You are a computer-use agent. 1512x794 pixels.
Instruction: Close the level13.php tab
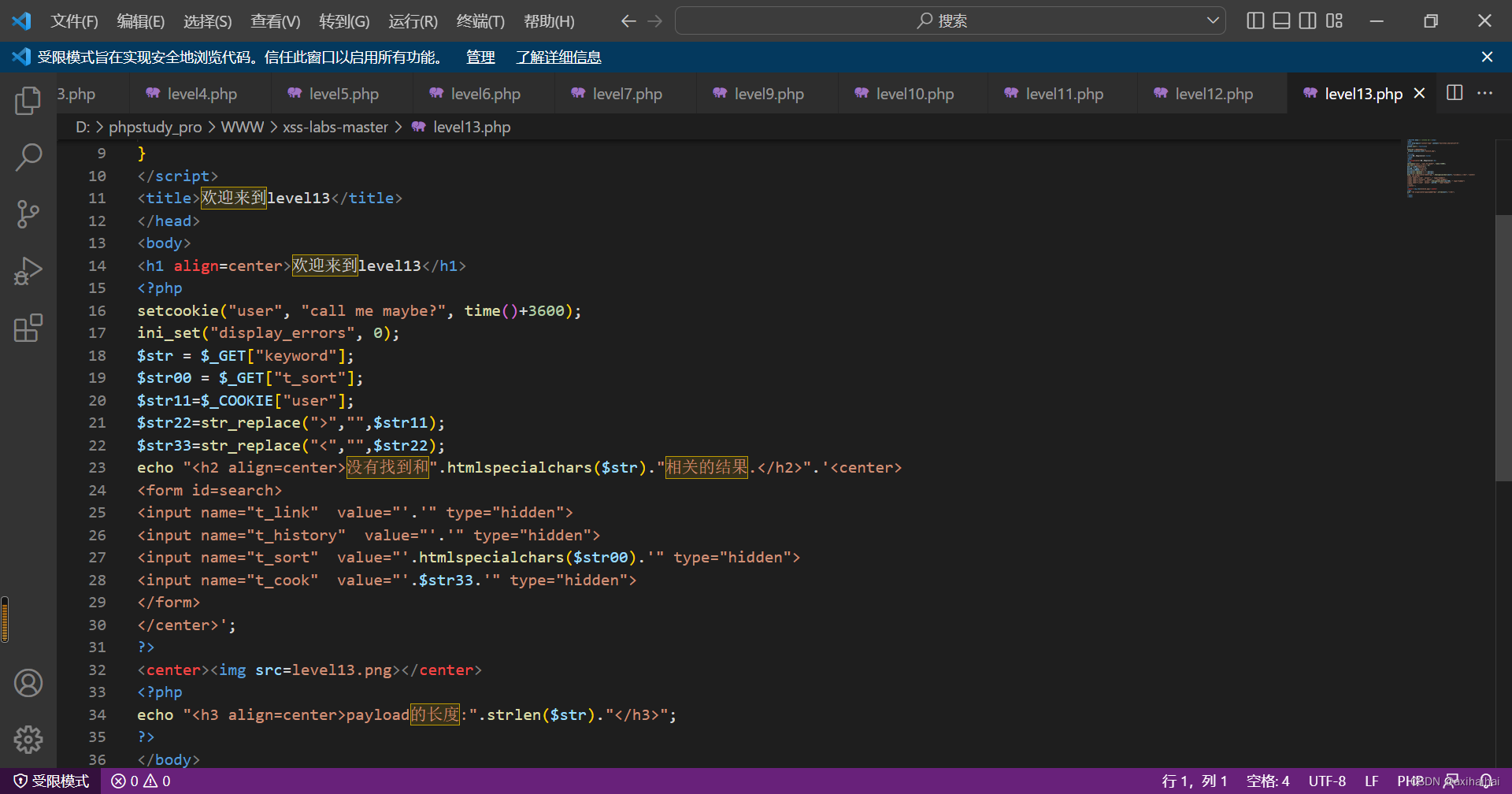[1419, 94]
